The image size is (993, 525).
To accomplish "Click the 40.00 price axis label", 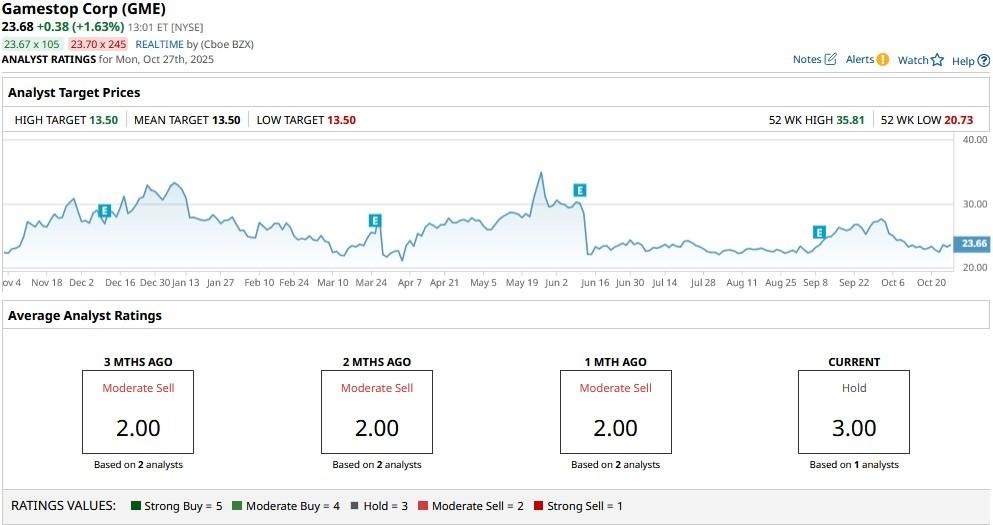I will [x=975, y=139].
